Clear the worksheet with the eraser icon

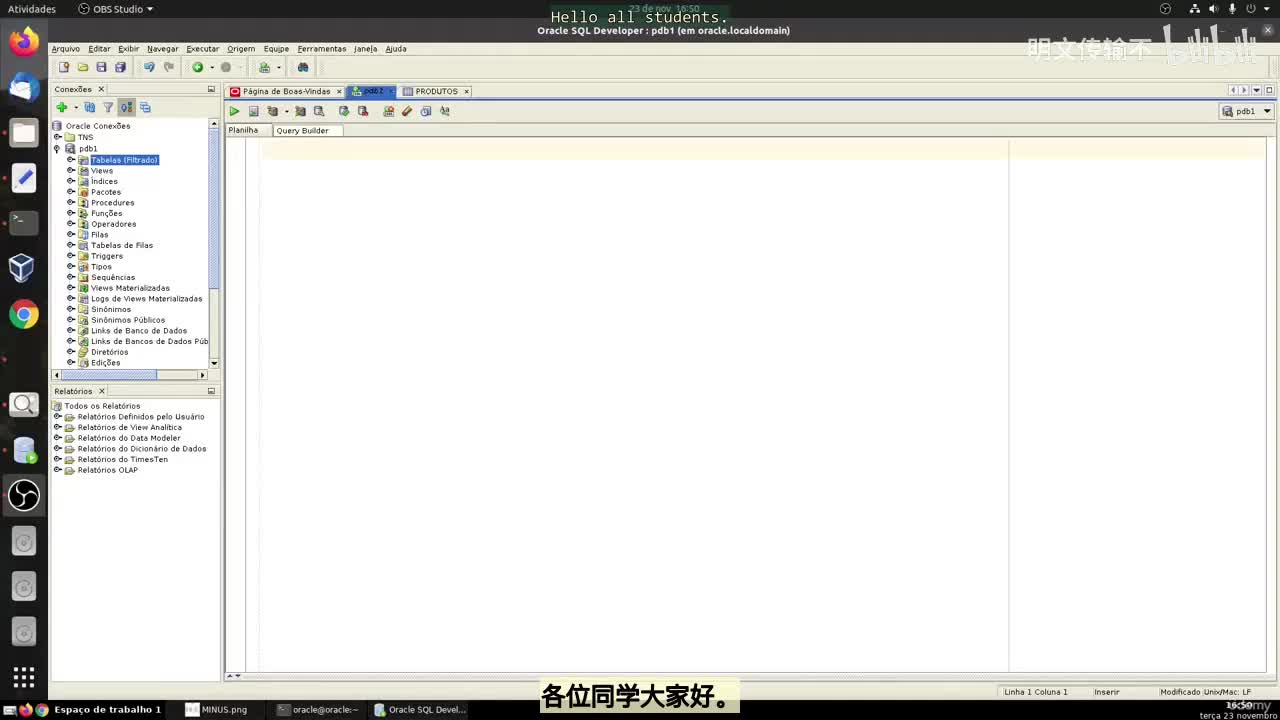click(x=407, y=111)
